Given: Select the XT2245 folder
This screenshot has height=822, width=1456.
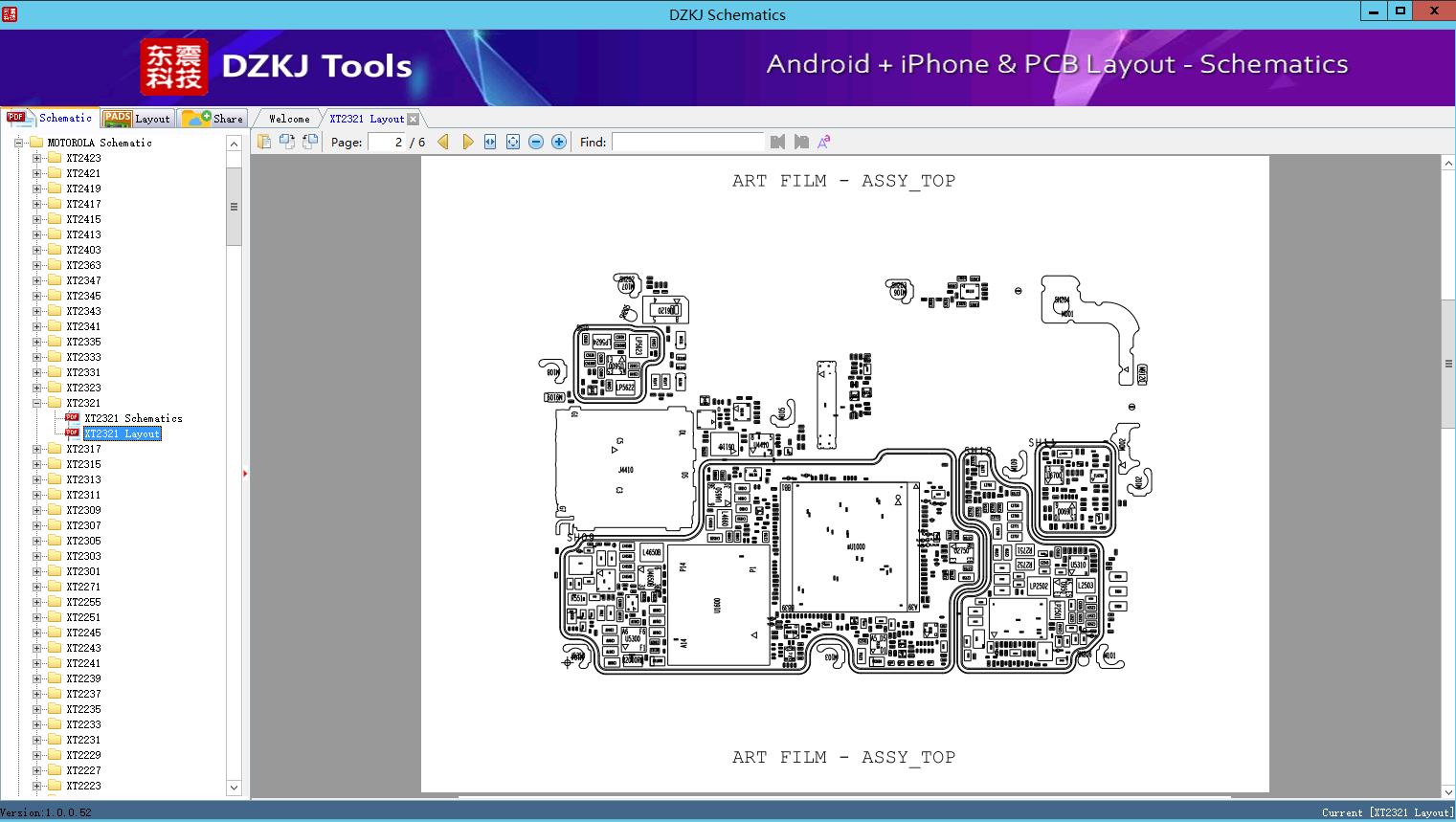Looking at the screenshot, I should (x=83, y=633).
